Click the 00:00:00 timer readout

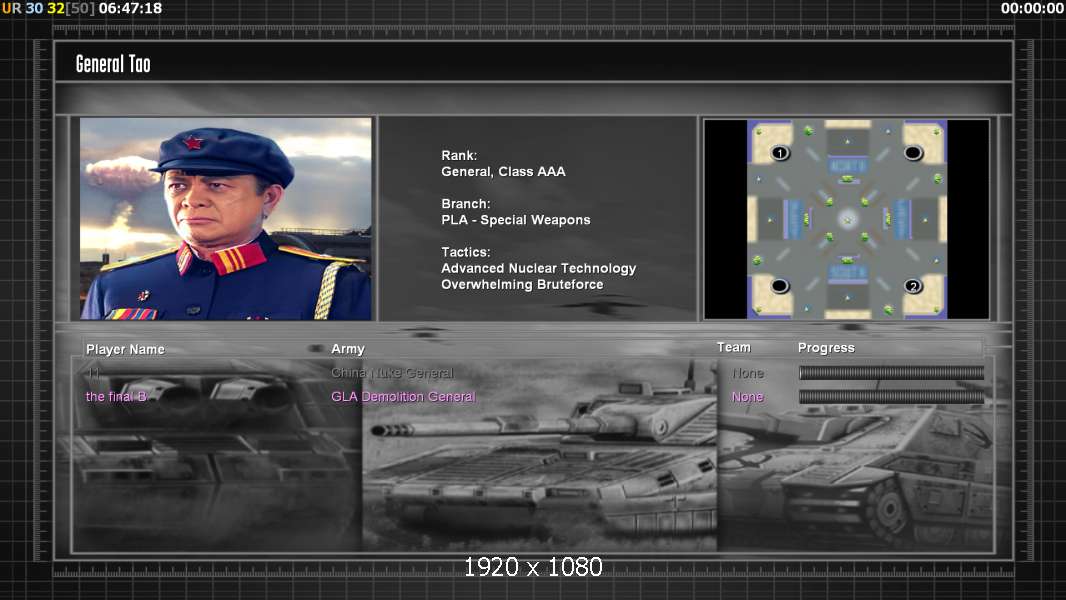pyautogui.click(x=1032, y=9)
